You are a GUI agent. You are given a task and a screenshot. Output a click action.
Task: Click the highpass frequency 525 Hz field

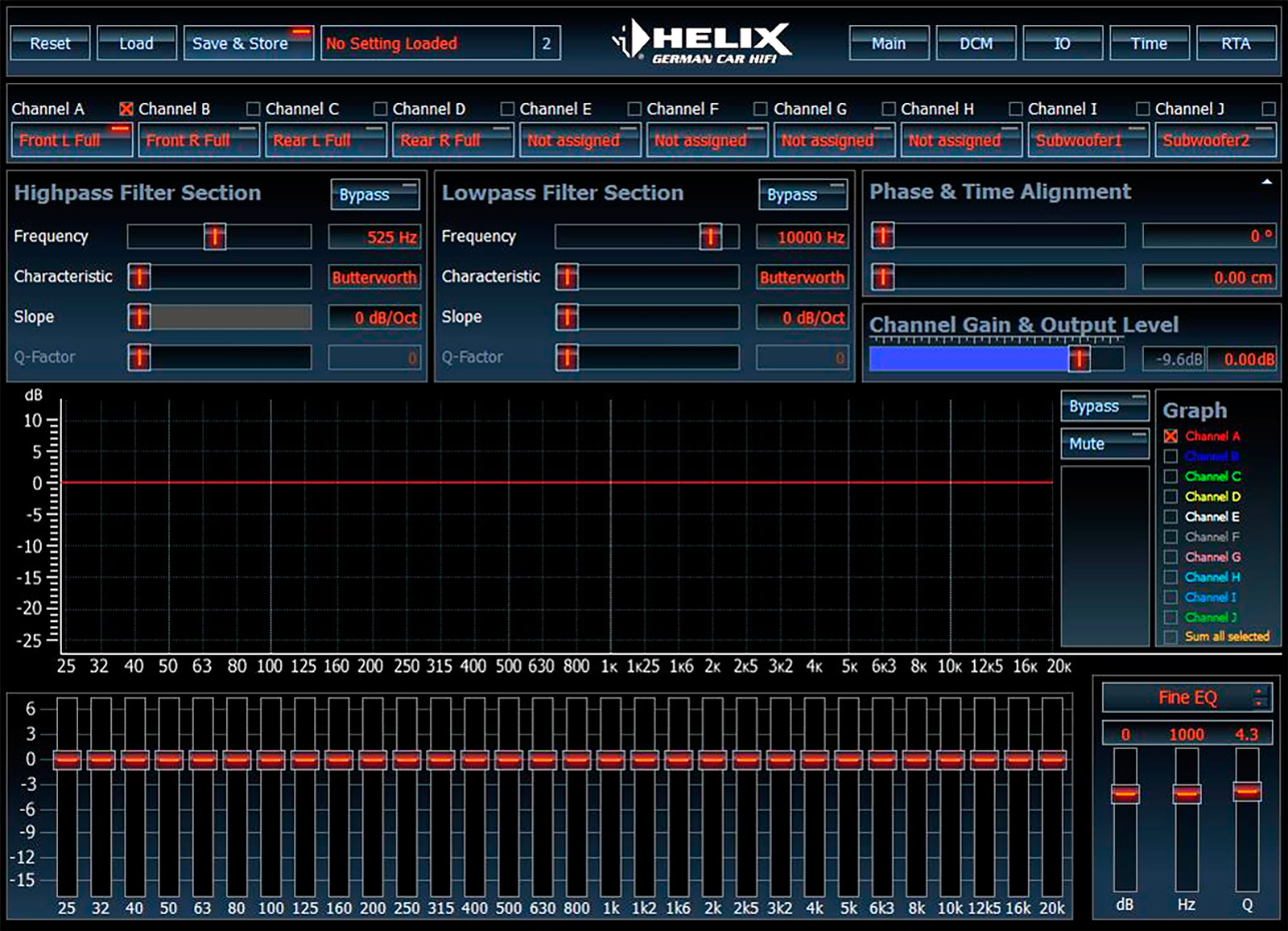point(374,237)
